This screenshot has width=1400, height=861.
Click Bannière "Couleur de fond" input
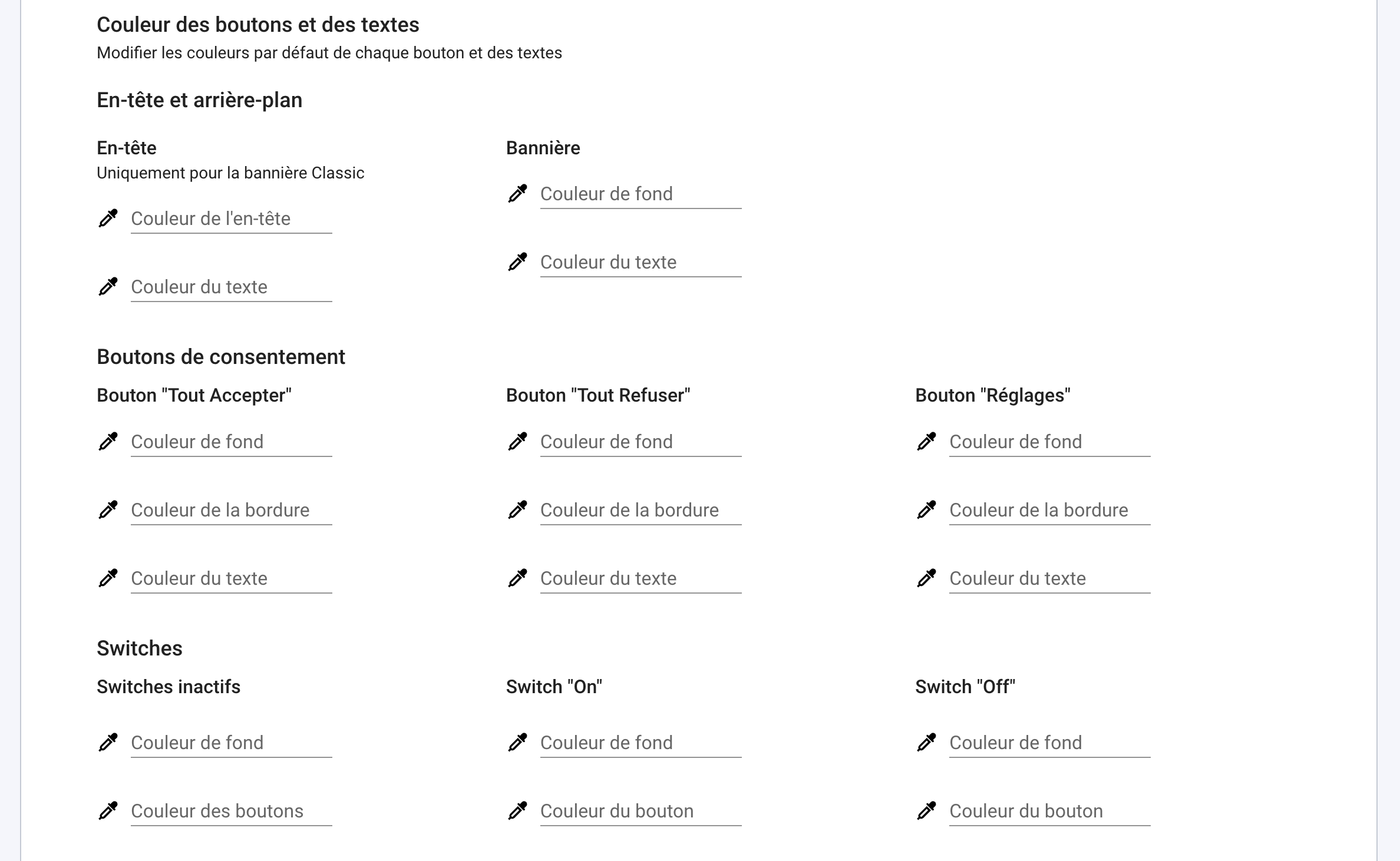[640, 194]
